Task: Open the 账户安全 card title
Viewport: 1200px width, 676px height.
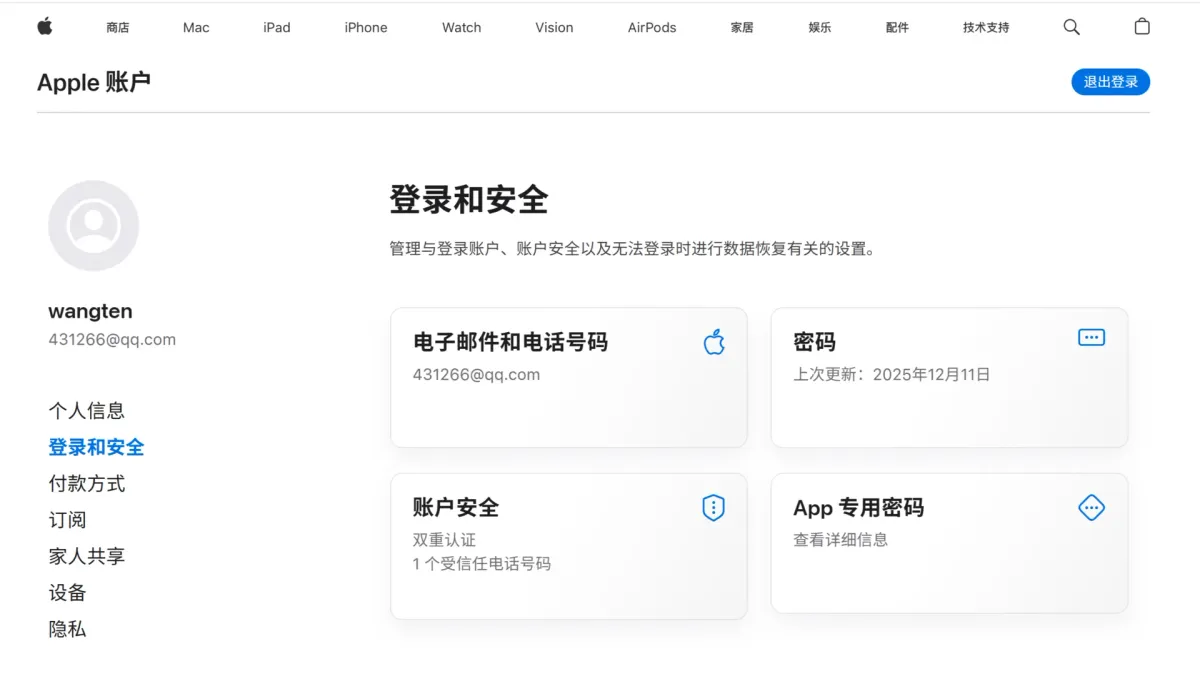Action: click(456, 508)
